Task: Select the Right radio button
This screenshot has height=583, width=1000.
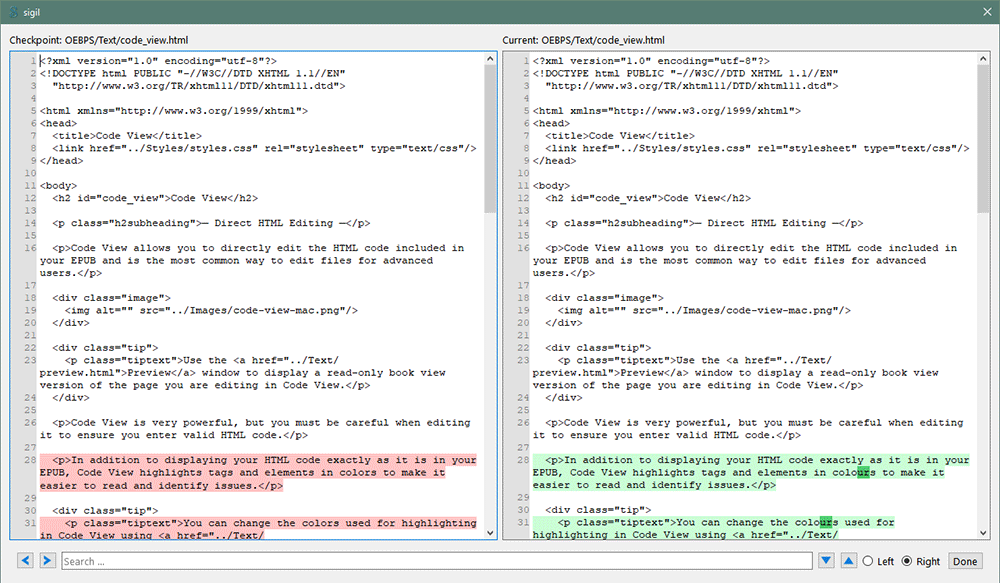Action: click(x=920, y=561)
